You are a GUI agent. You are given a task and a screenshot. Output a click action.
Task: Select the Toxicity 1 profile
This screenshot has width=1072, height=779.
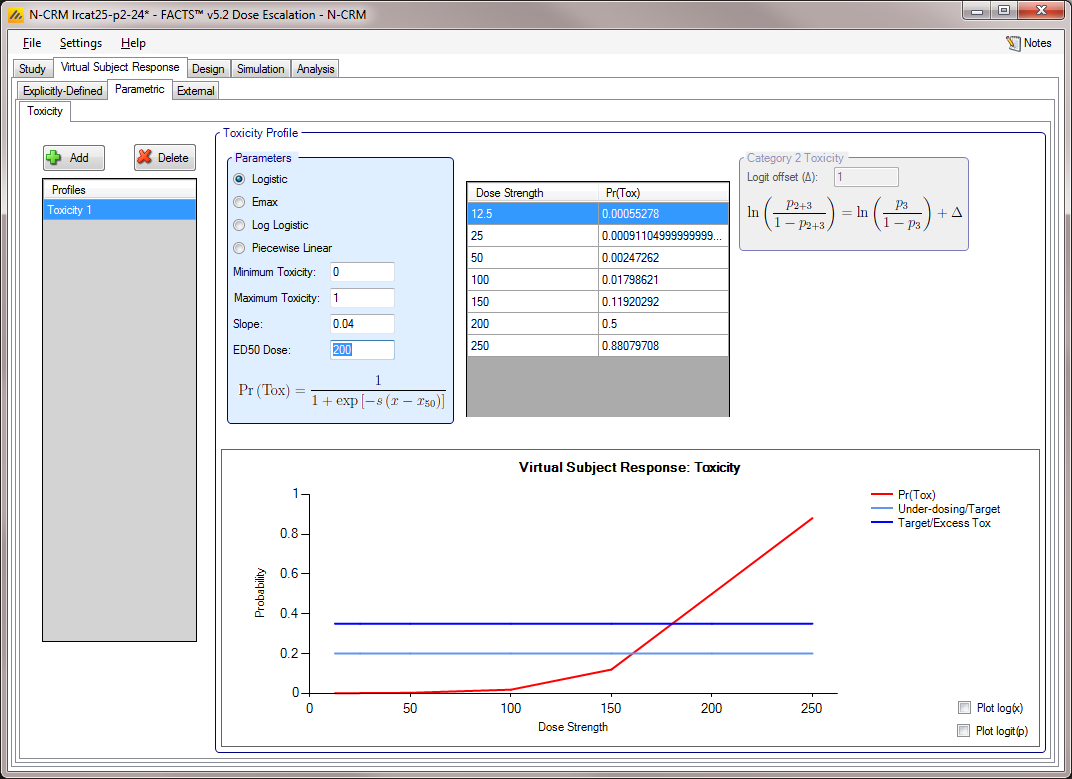[x=119, y=210]
